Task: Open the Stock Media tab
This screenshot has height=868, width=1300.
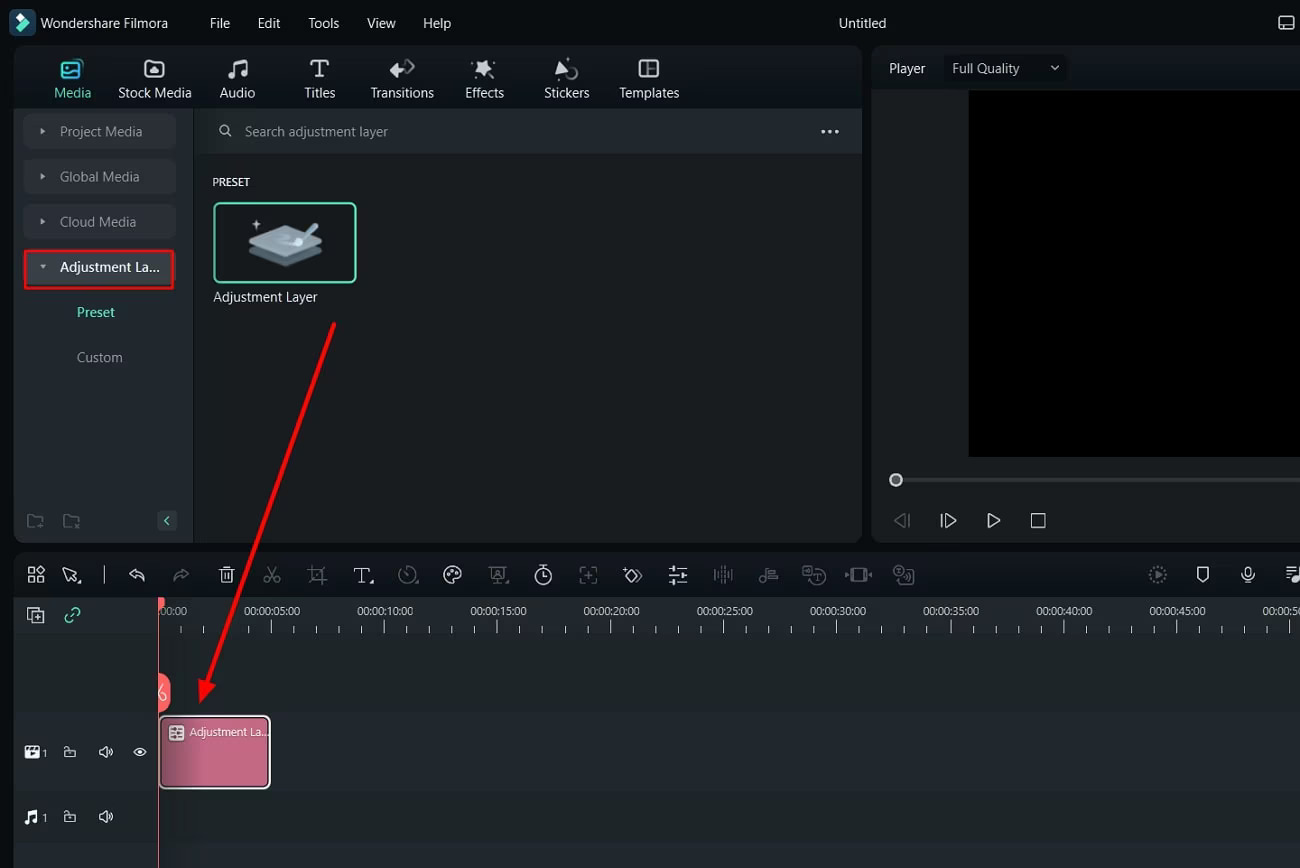Action: click(154, 79)
